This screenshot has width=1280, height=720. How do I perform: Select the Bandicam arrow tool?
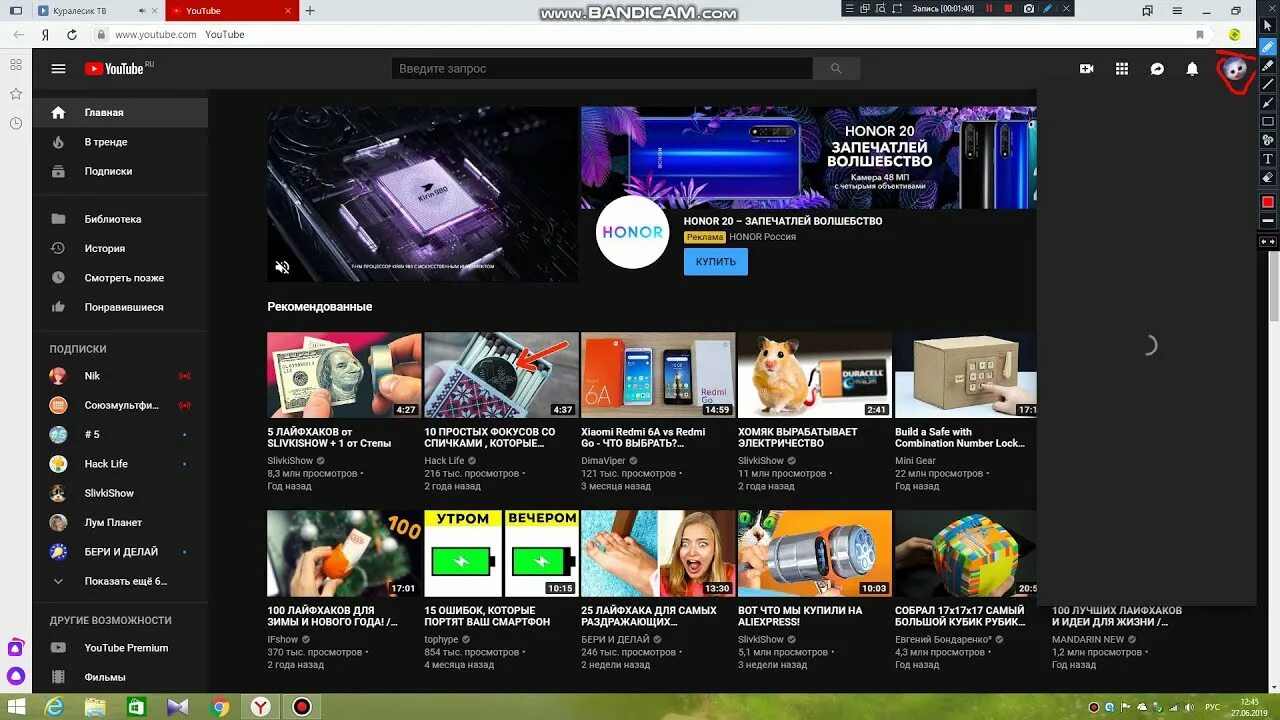(x=1268, y=103)
